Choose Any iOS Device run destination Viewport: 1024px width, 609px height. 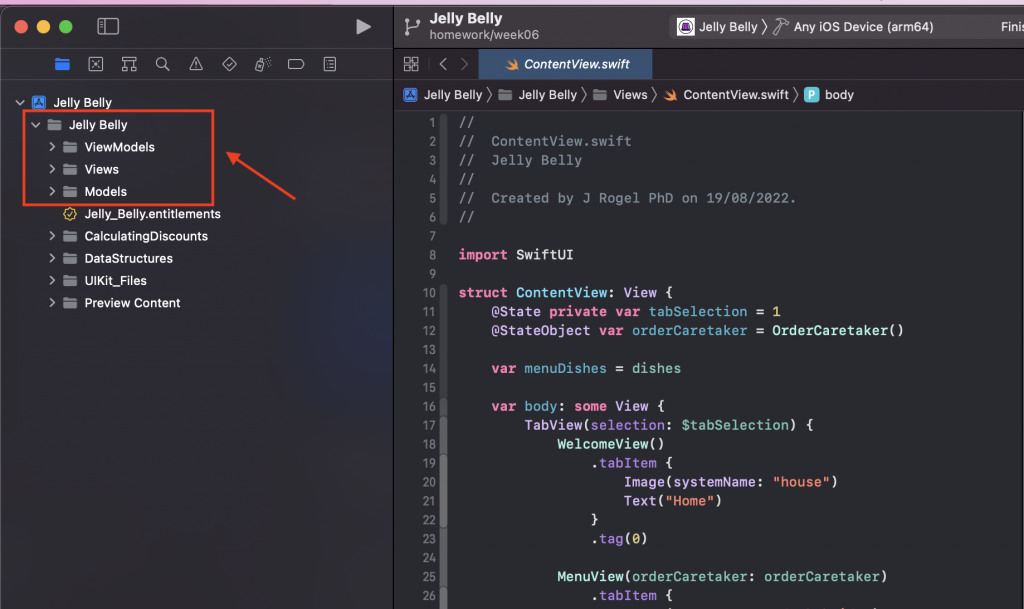click(x=863, y=27)
